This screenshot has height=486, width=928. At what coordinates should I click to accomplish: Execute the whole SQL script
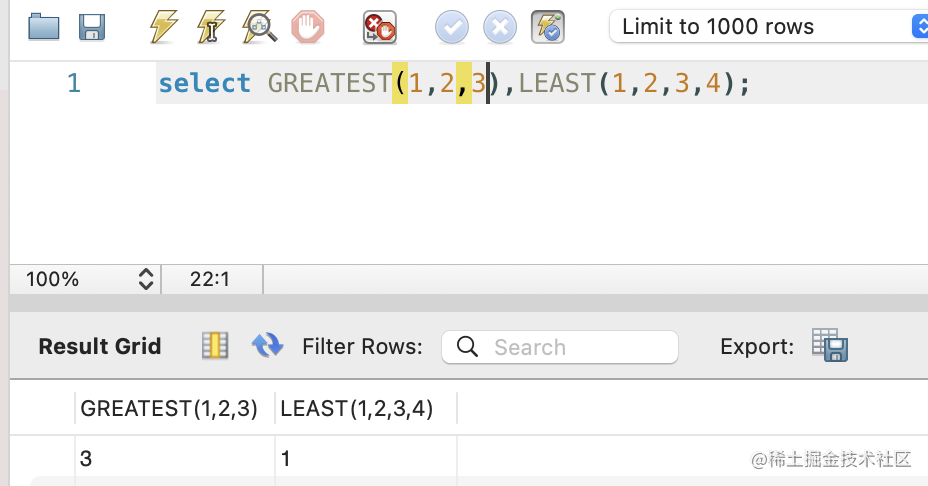coord(163,27)
